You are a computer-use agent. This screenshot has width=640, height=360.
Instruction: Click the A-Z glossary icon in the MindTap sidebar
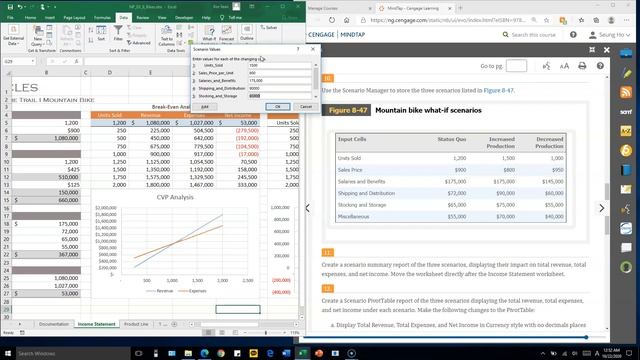coord(626,131)
